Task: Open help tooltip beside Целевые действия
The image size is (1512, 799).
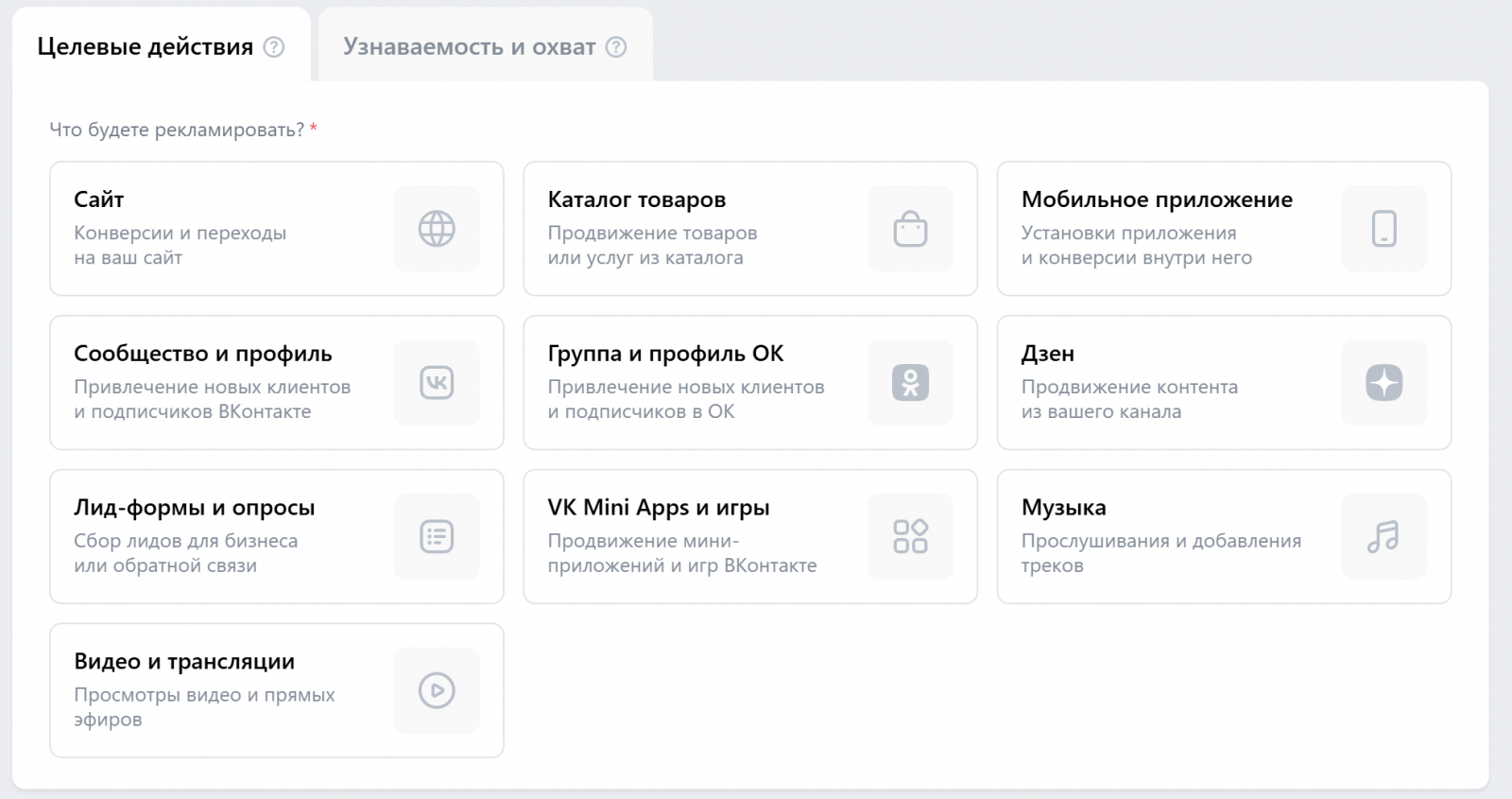Action: point(274,47)
